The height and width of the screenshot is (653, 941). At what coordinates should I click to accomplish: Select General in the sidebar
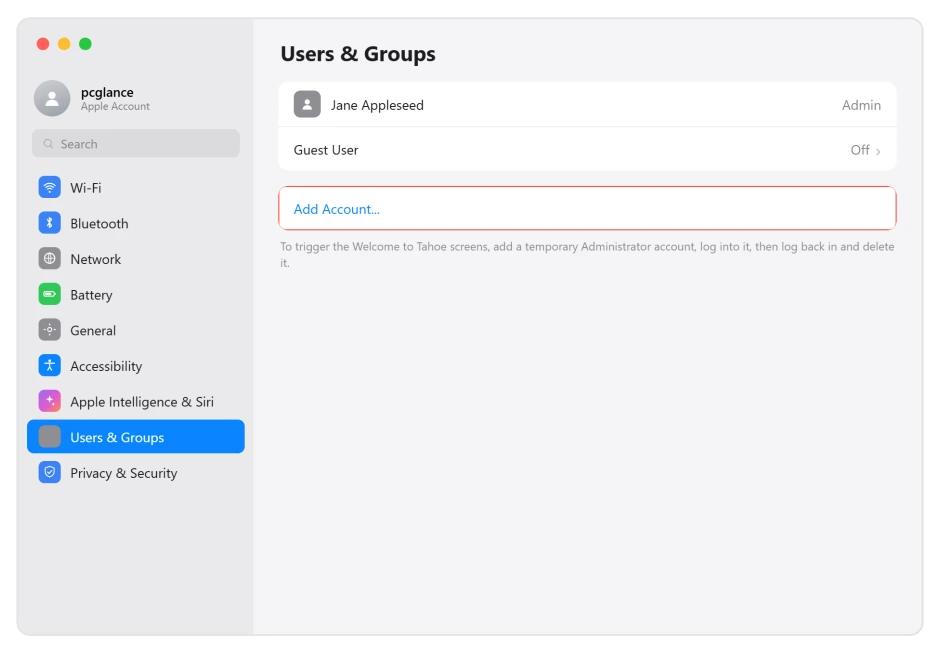click(x=136, y=330)
